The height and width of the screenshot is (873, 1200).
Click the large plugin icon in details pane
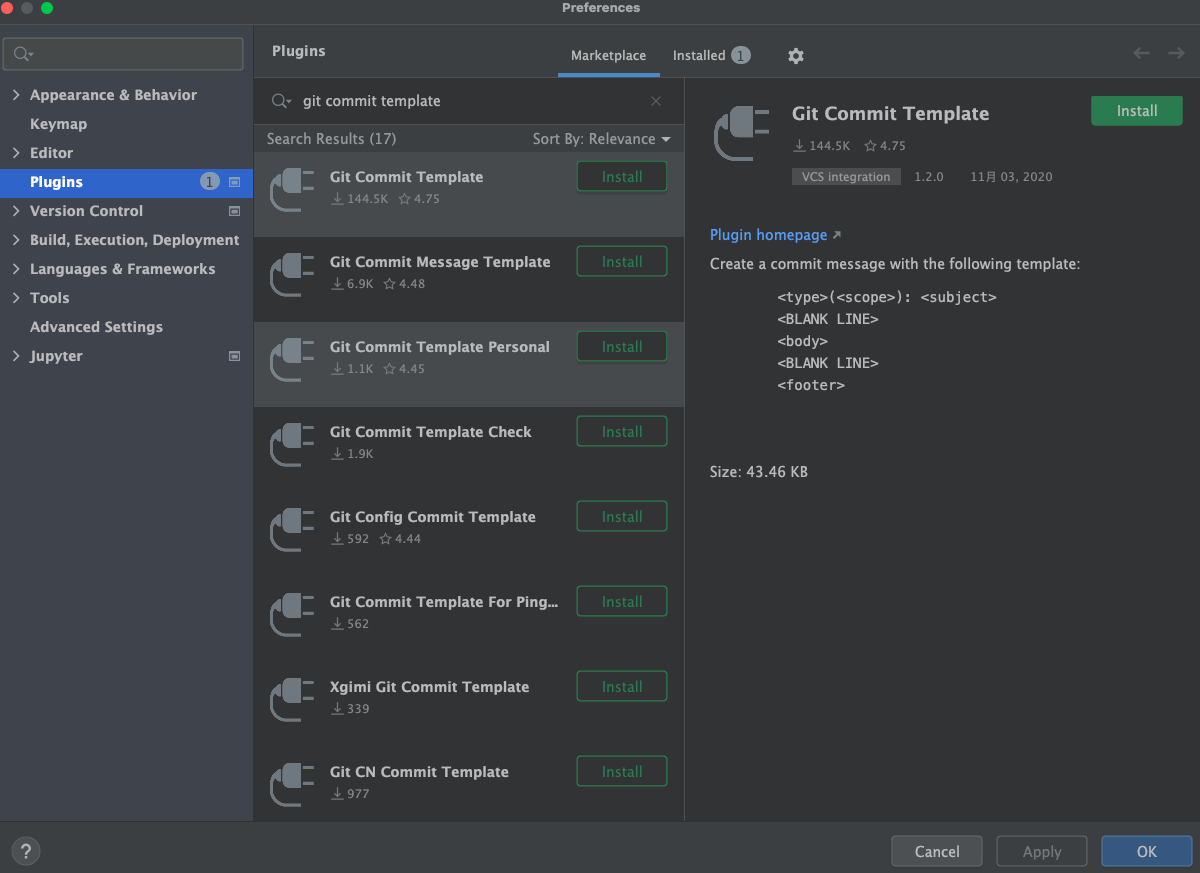742,132
